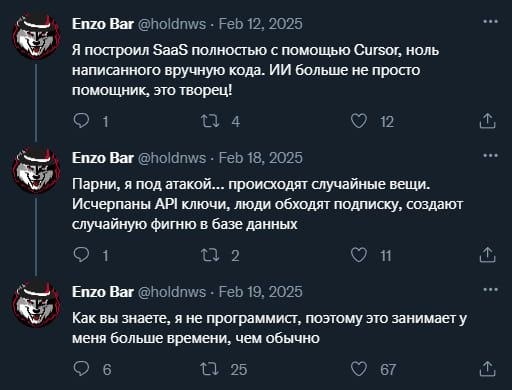The image size is (512, 390).
Task: Share the Feb 18 tweet
Action: coord(487,255)
